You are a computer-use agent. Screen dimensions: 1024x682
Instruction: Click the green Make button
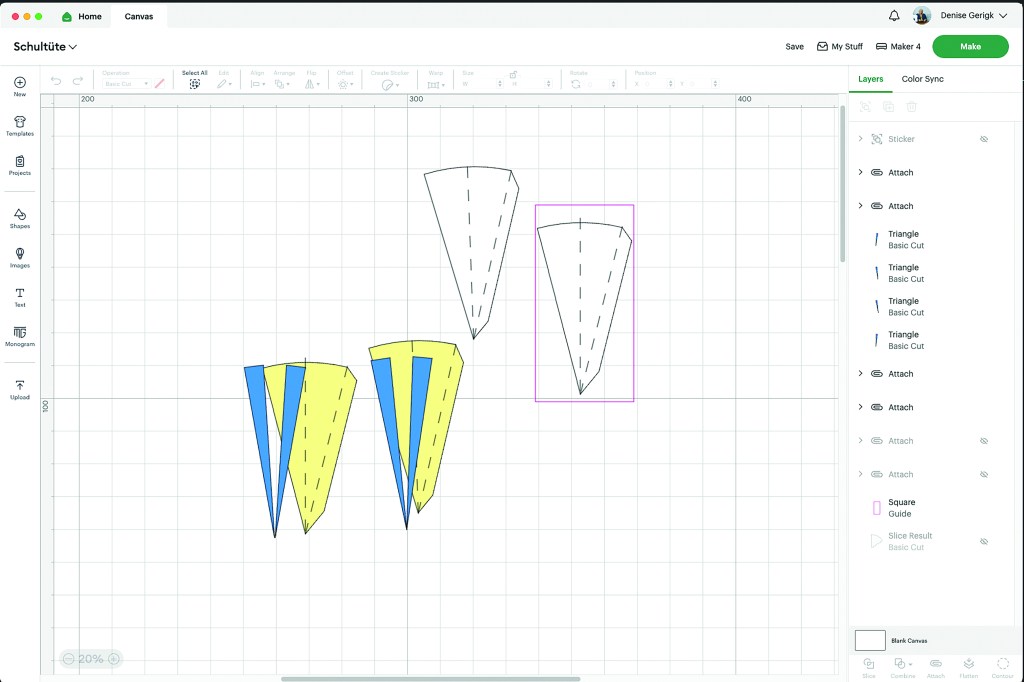pyautogui.click(x=970, y=47)
